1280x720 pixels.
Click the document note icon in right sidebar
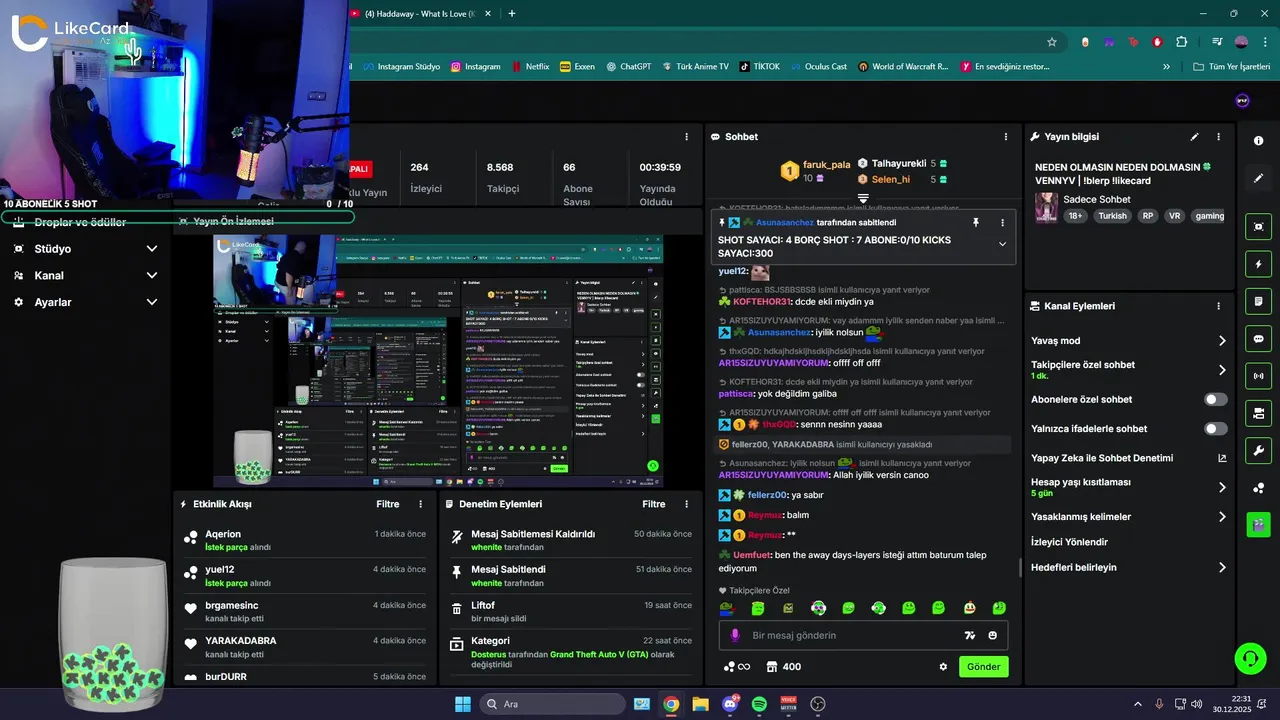tap(1259, 301)
